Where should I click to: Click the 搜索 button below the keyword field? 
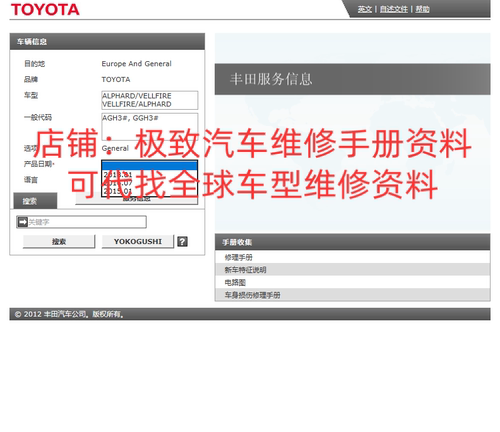click(59, 241)
